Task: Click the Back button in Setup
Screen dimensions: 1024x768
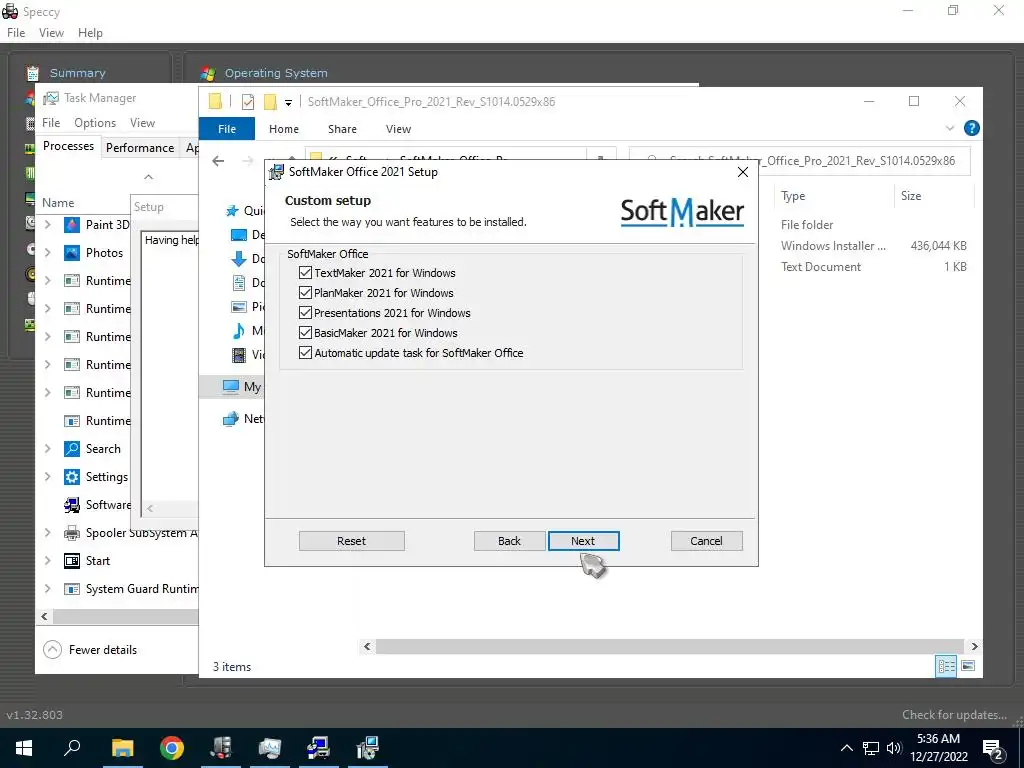Action: [x=509, y=541]
